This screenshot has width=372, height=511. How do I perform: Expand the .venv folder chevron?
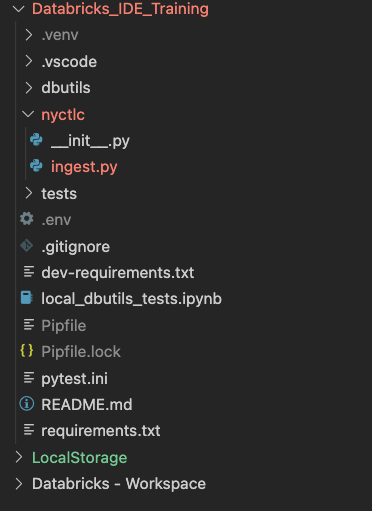(29, 35)
